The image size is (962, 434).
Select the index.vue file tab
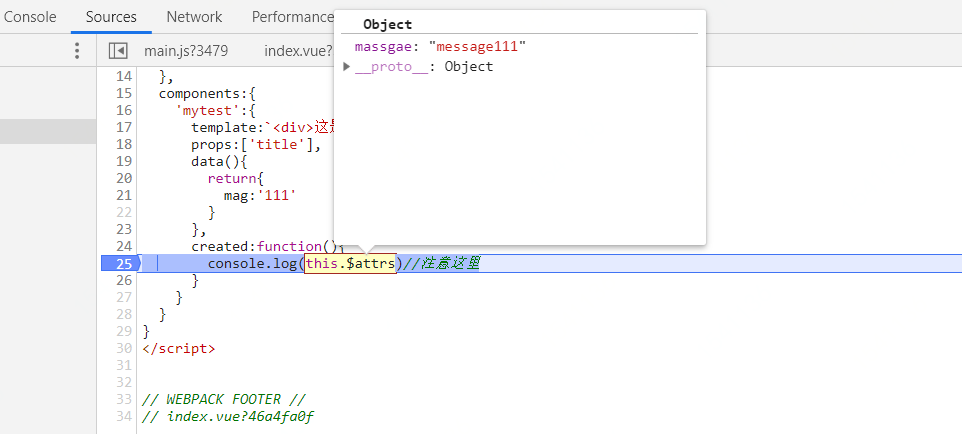click(x=299, y=51)
